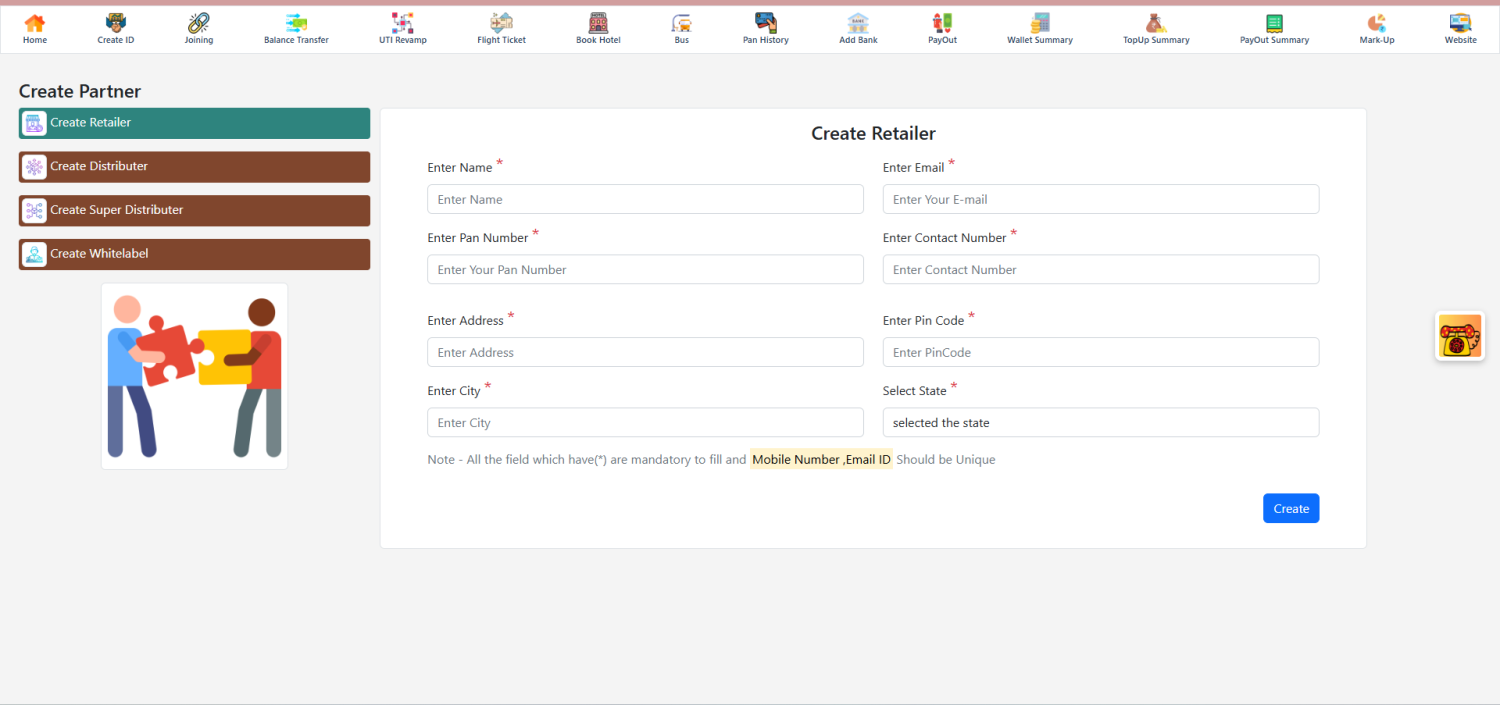1500x705 pixels.
Task: Select the Balance Transfer icon
Action: pos(296,22)
